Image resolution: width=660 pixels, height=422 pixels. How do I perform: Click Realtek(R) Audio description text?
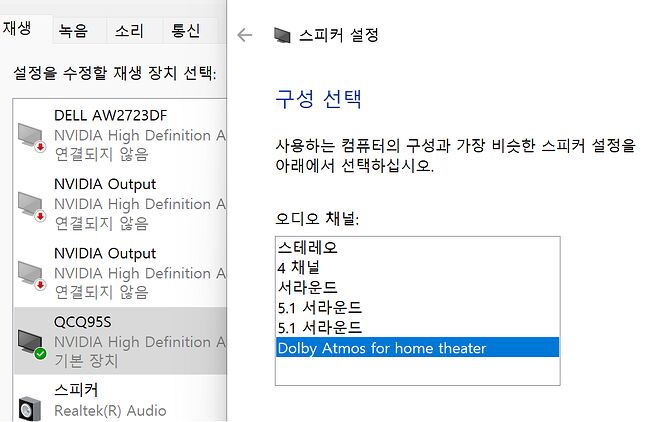(111, 411)
